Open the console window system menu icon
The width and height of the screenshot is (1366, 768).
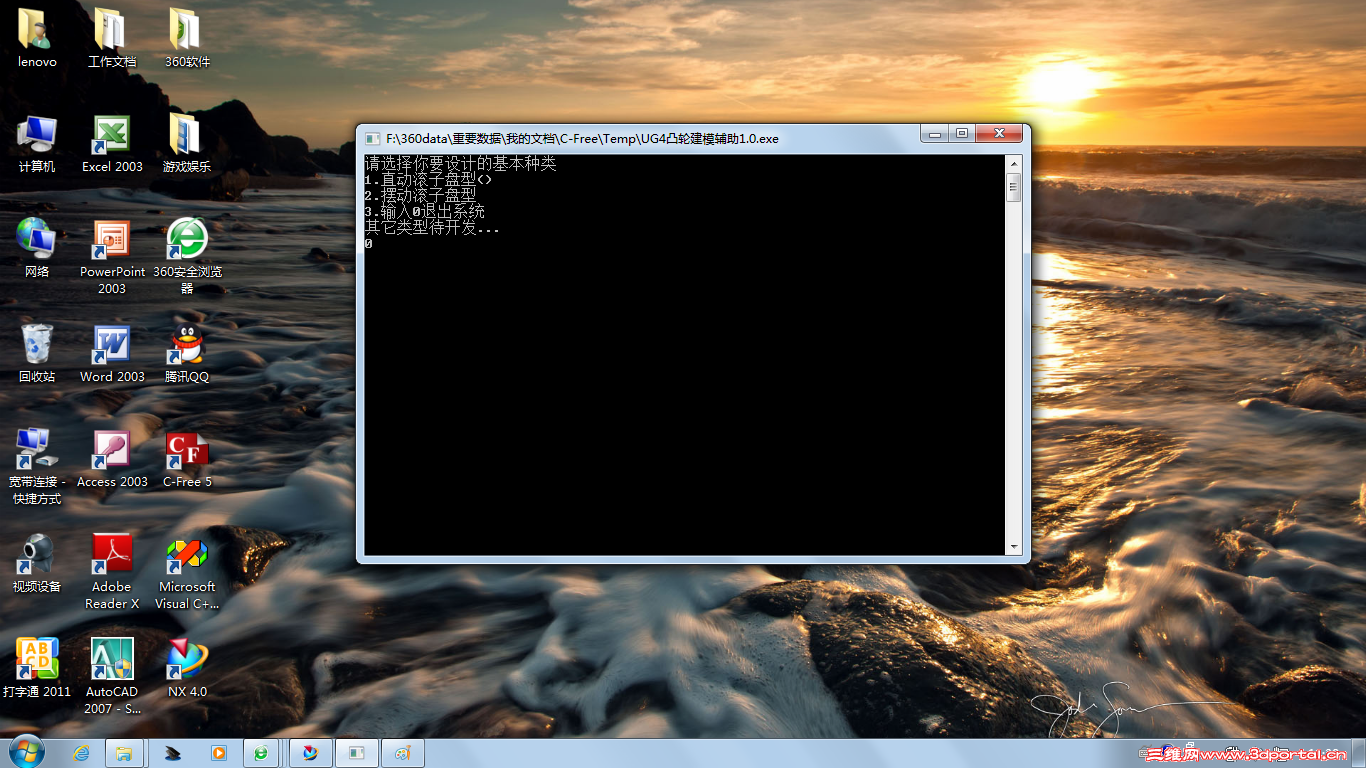(x=371, y=139)
